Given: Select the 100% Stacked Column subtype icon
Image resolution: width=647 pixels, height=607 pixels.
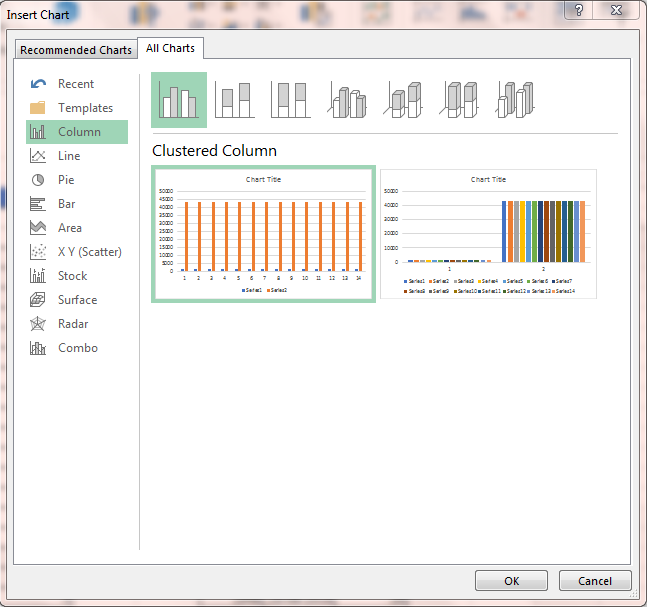Looking at the screenshot, I should click(x=291, y=100).
